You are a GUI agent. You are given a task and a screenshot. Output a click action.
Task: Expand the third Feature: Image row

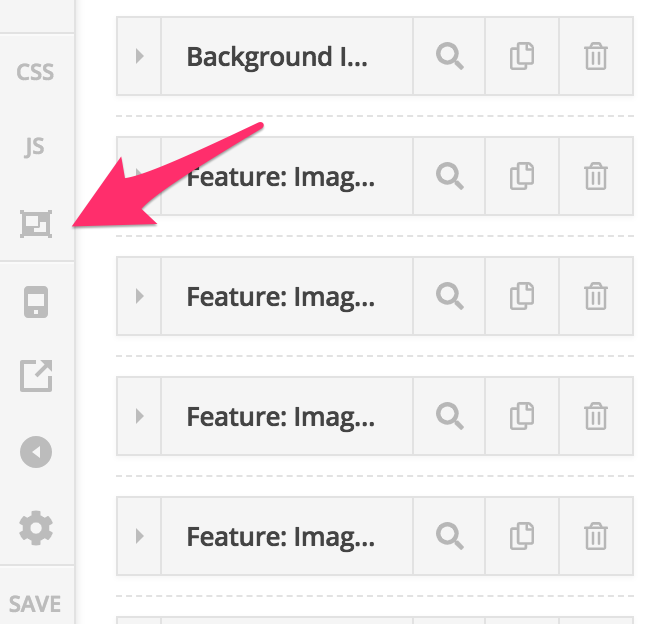(139, 416)
